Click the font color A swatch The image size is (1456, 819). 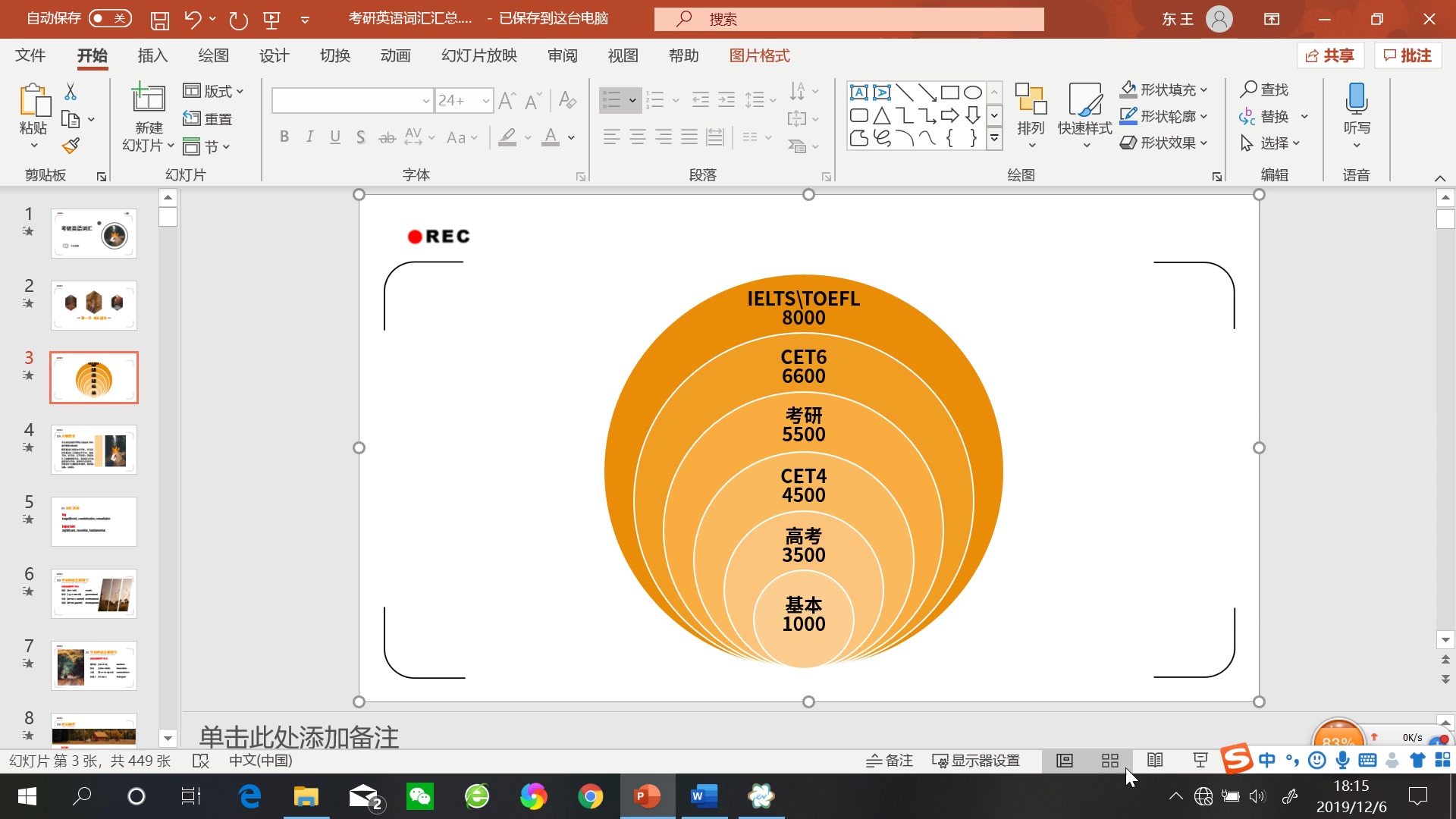(x=551, y=137)
